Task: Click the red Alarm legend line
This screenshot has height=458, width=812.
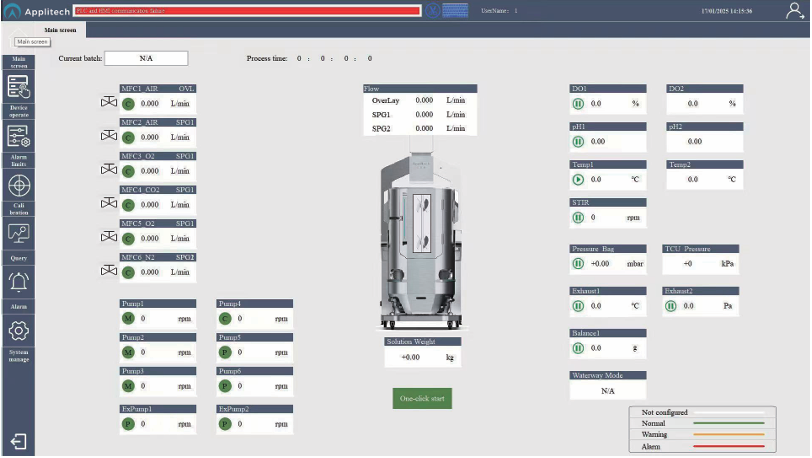Action: [729, 446]
